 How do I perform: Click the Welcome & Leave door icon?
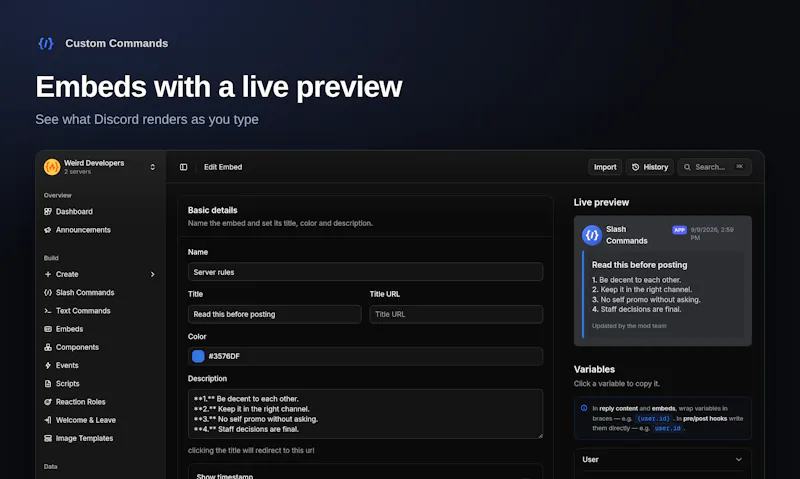48,420
